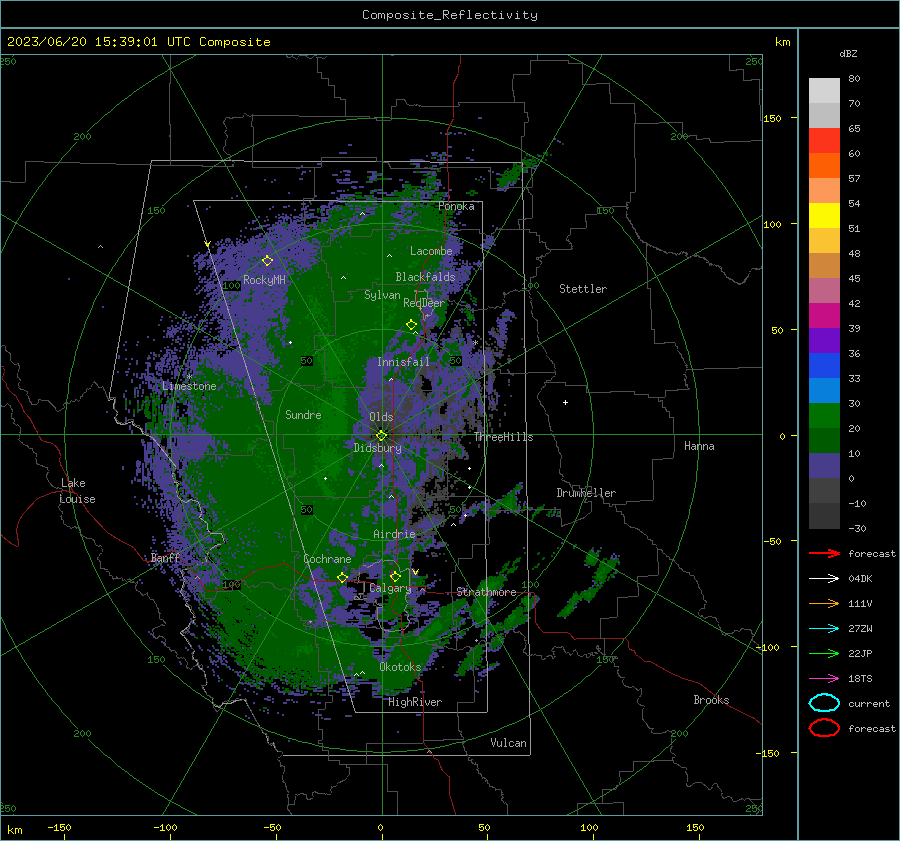This screenshot has width=900, height=841.
Task: Select the white 04DK arrow legend icon
Action: [x=824, y=578]
